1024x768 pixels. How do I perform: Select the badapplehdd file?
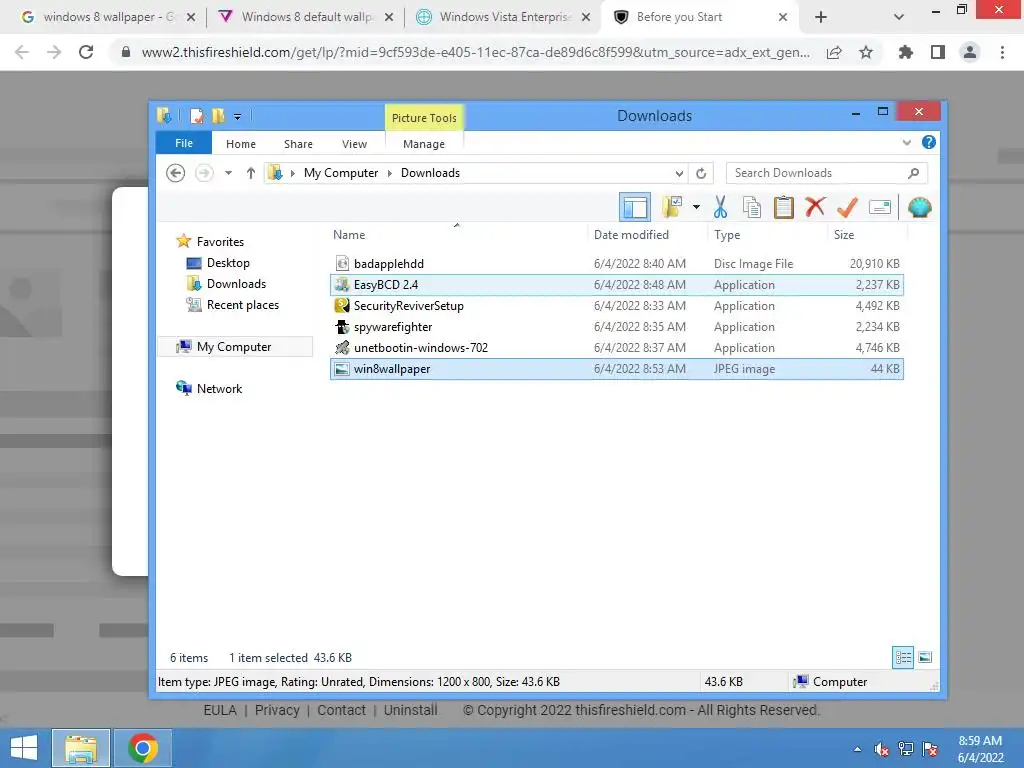(x=616, y=264)
